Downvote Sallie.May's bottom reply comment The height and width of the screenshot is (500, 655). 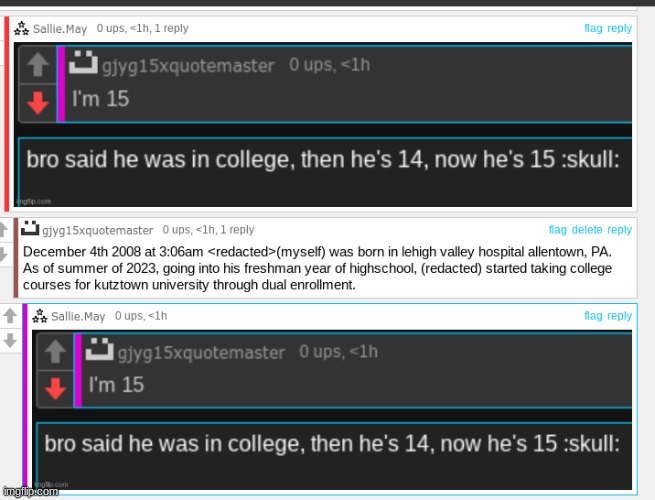tap(10, 340)
